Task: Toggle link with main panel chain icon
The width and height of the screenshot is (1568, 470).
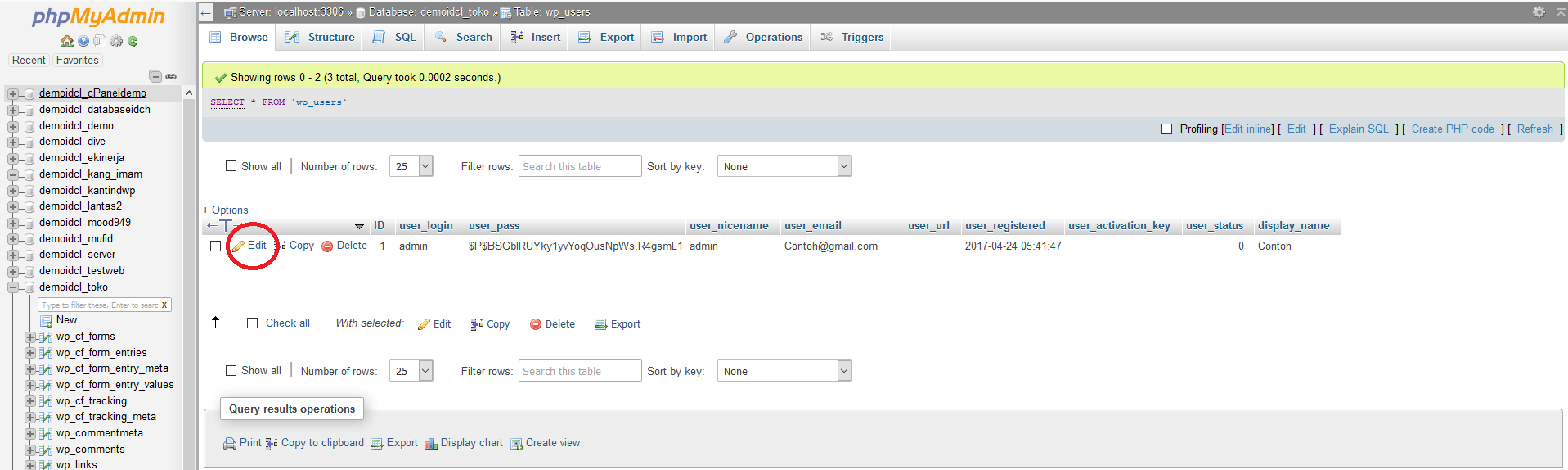Action: click(171, 76)
